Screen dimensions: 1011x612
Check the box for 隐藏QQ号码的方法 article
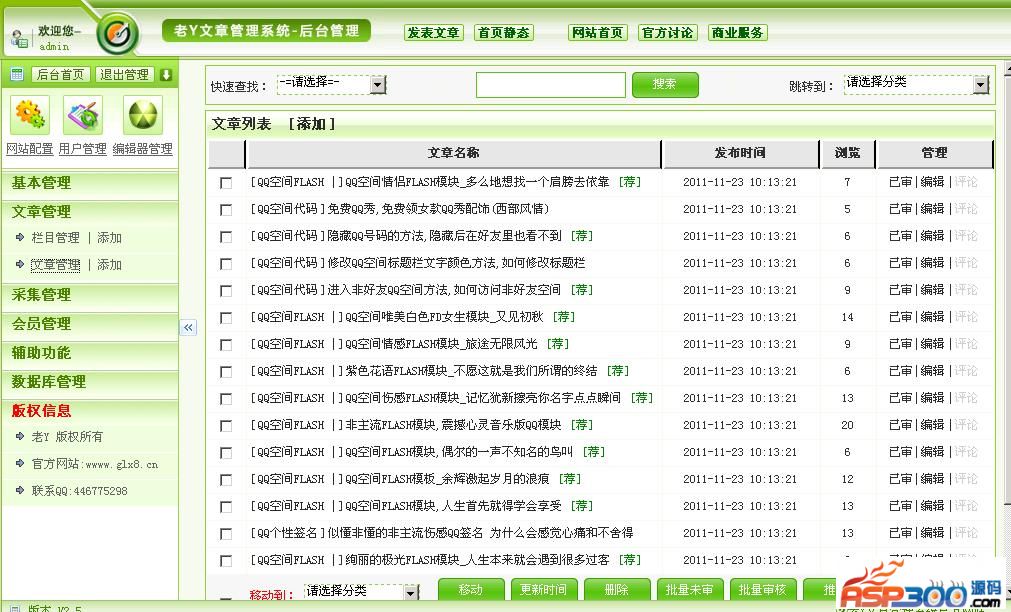pos(226,237)
